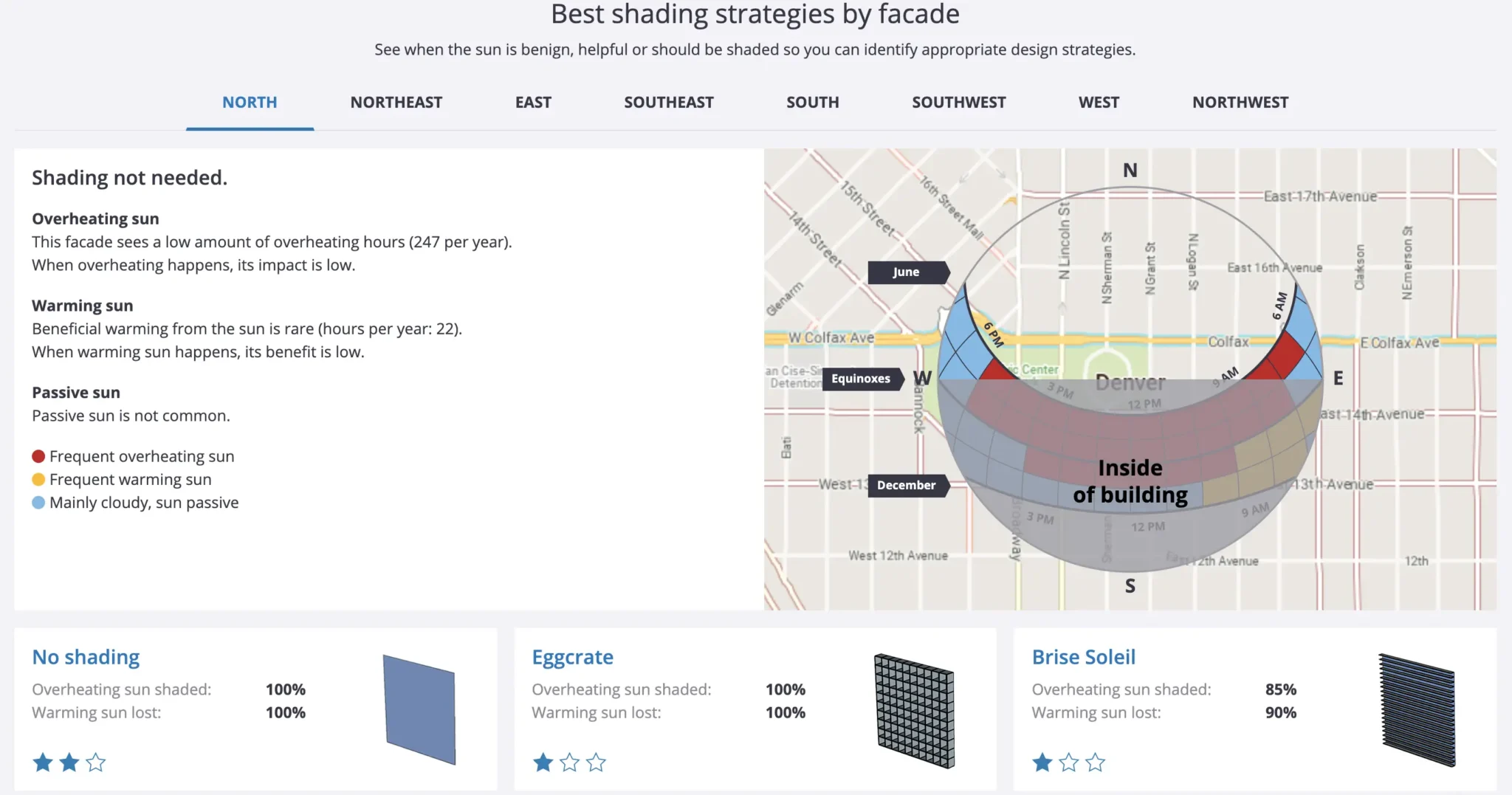
Task: Click the Eggcrate grid shading icon
Action: pyautogui.click(x=914, y=710)
